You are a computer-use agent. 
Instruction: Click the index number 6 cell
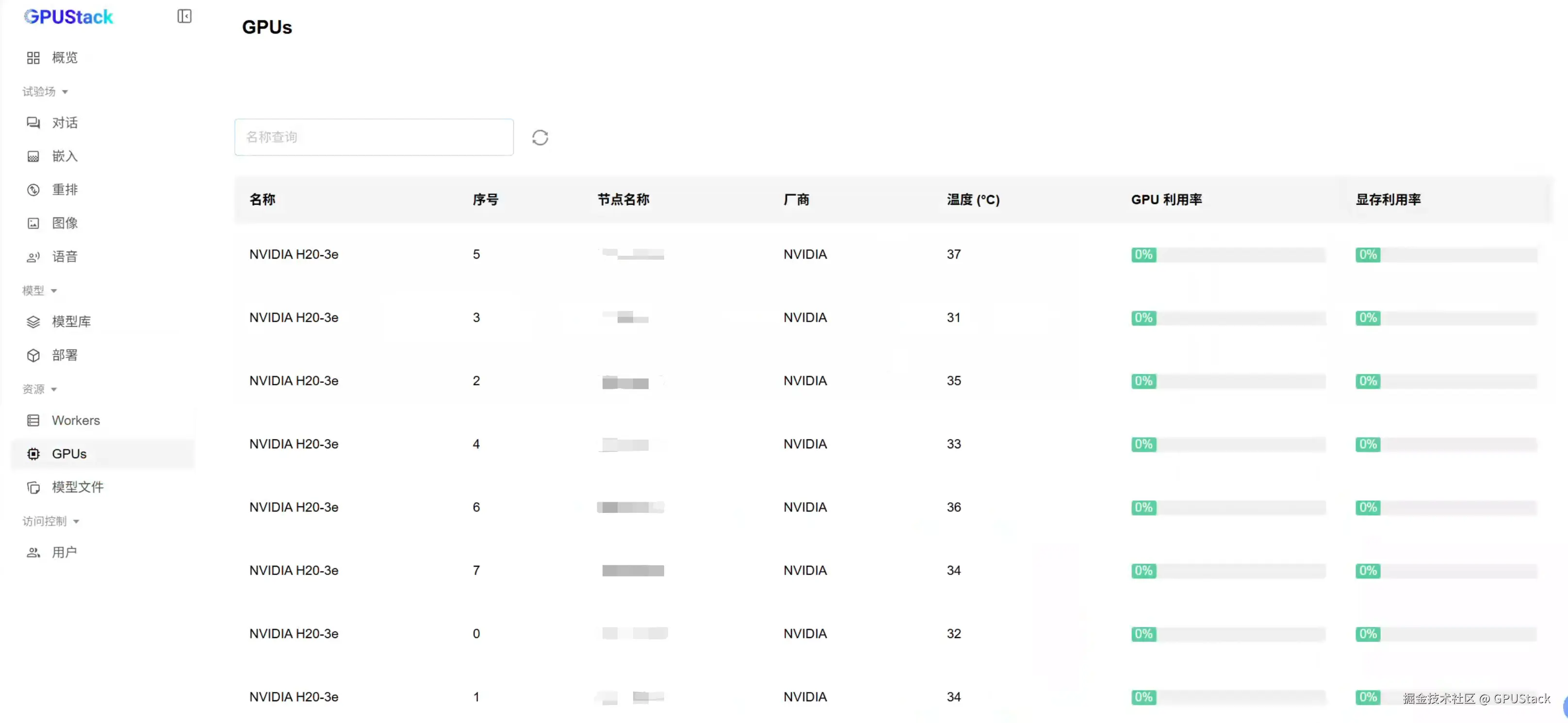pos(476,508)
